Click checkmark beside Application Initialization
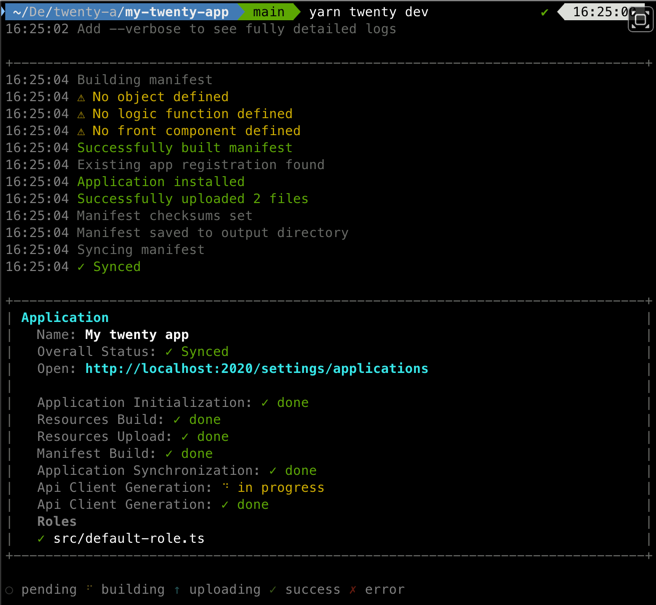This screenshot has height=605, width=656. [x=264, y=403]
